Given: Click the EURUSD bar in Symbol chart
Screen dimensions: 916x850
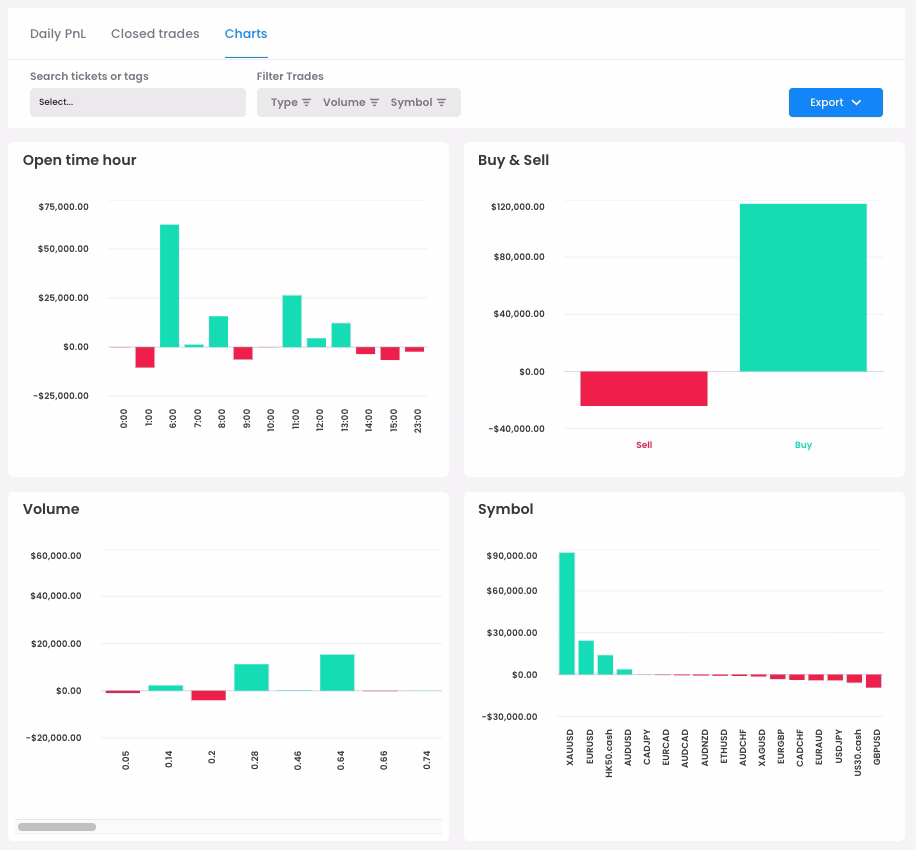Looking at the screenshot, I should pyautogui.click(x=586, y=658).
